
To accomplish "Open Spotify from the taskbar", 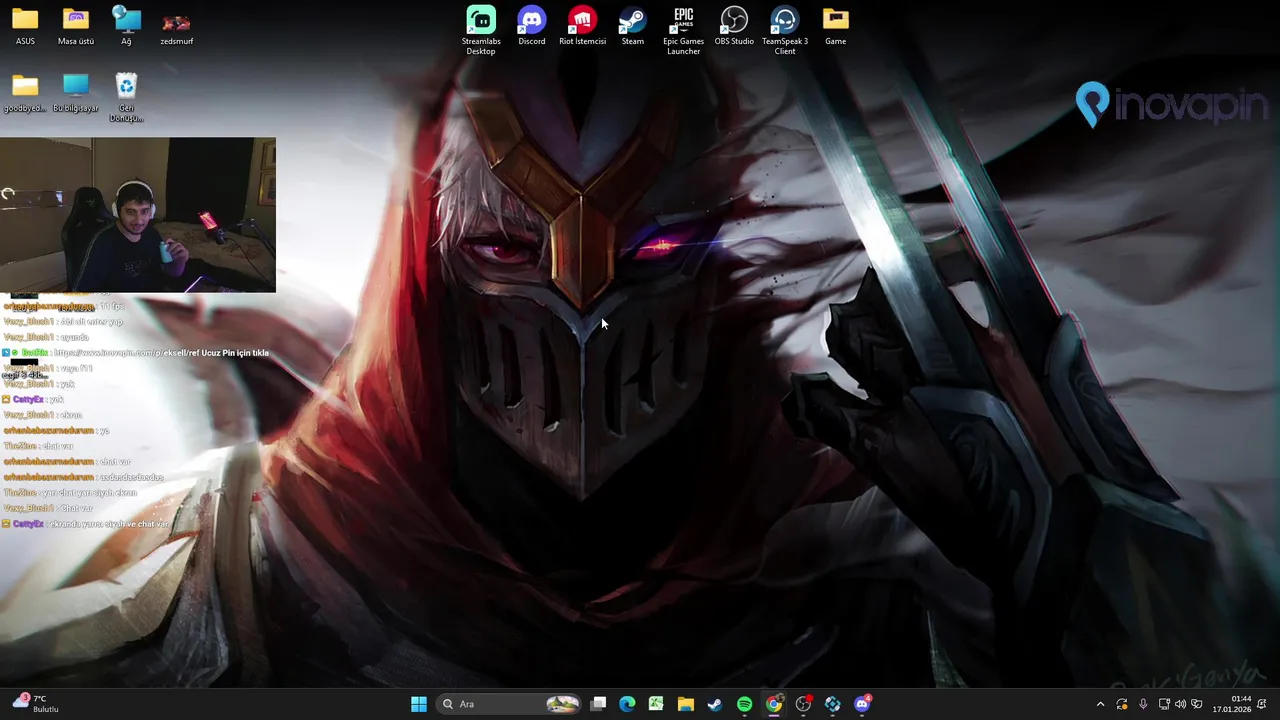I will click(x=745, y=704).
